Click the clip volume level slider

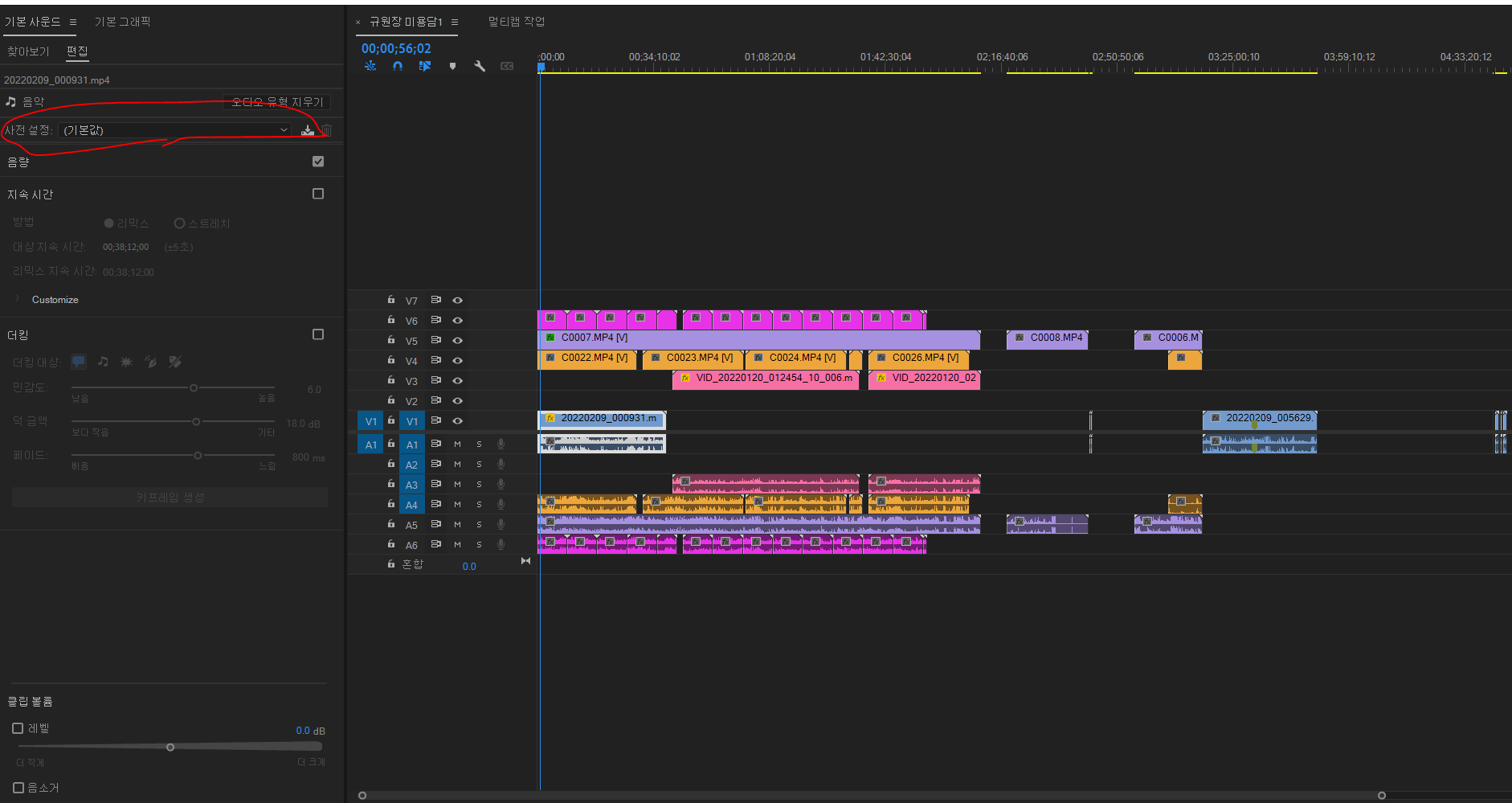[170, 747]
